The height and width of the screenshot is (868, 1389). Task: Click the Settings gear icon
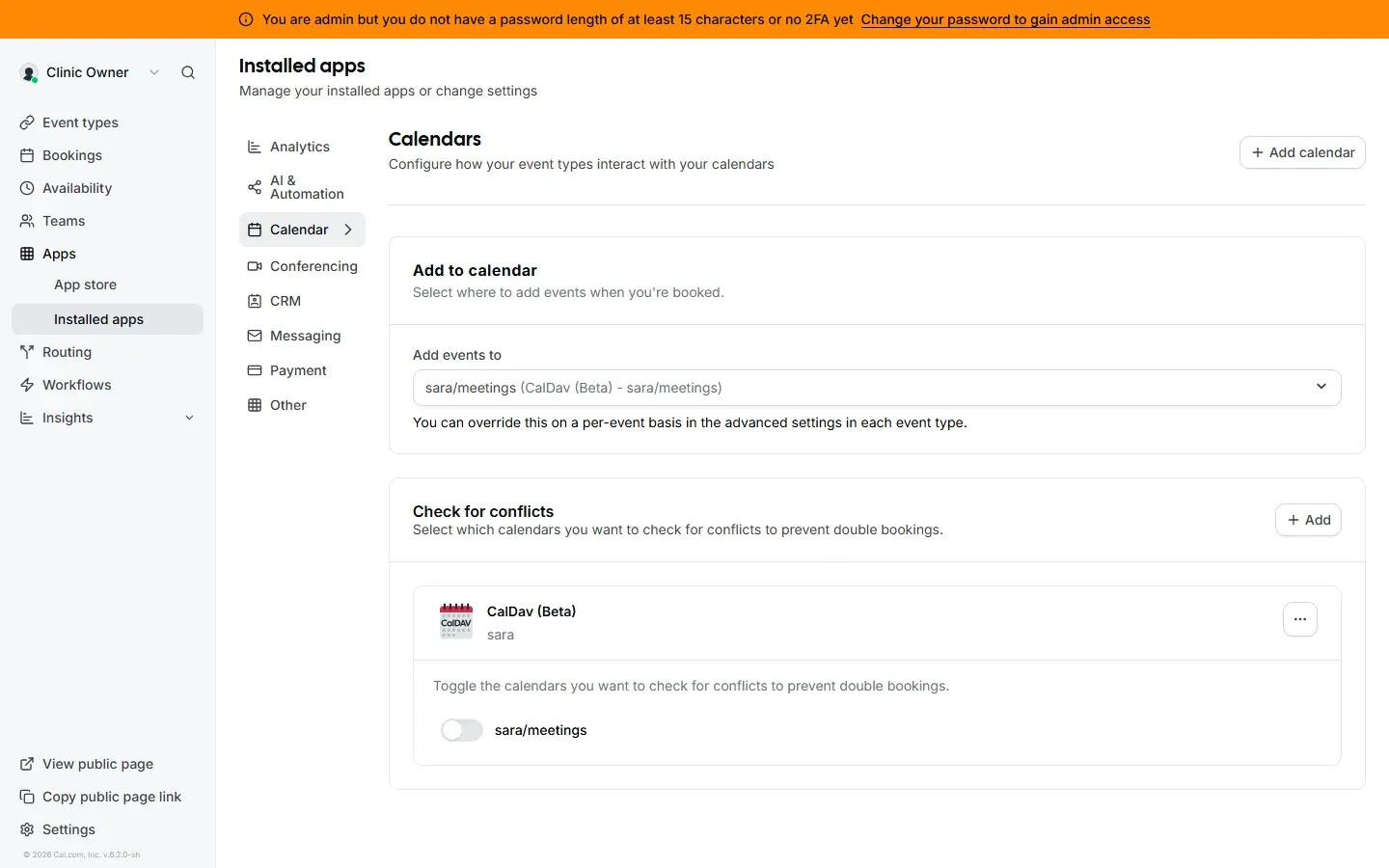27,829
